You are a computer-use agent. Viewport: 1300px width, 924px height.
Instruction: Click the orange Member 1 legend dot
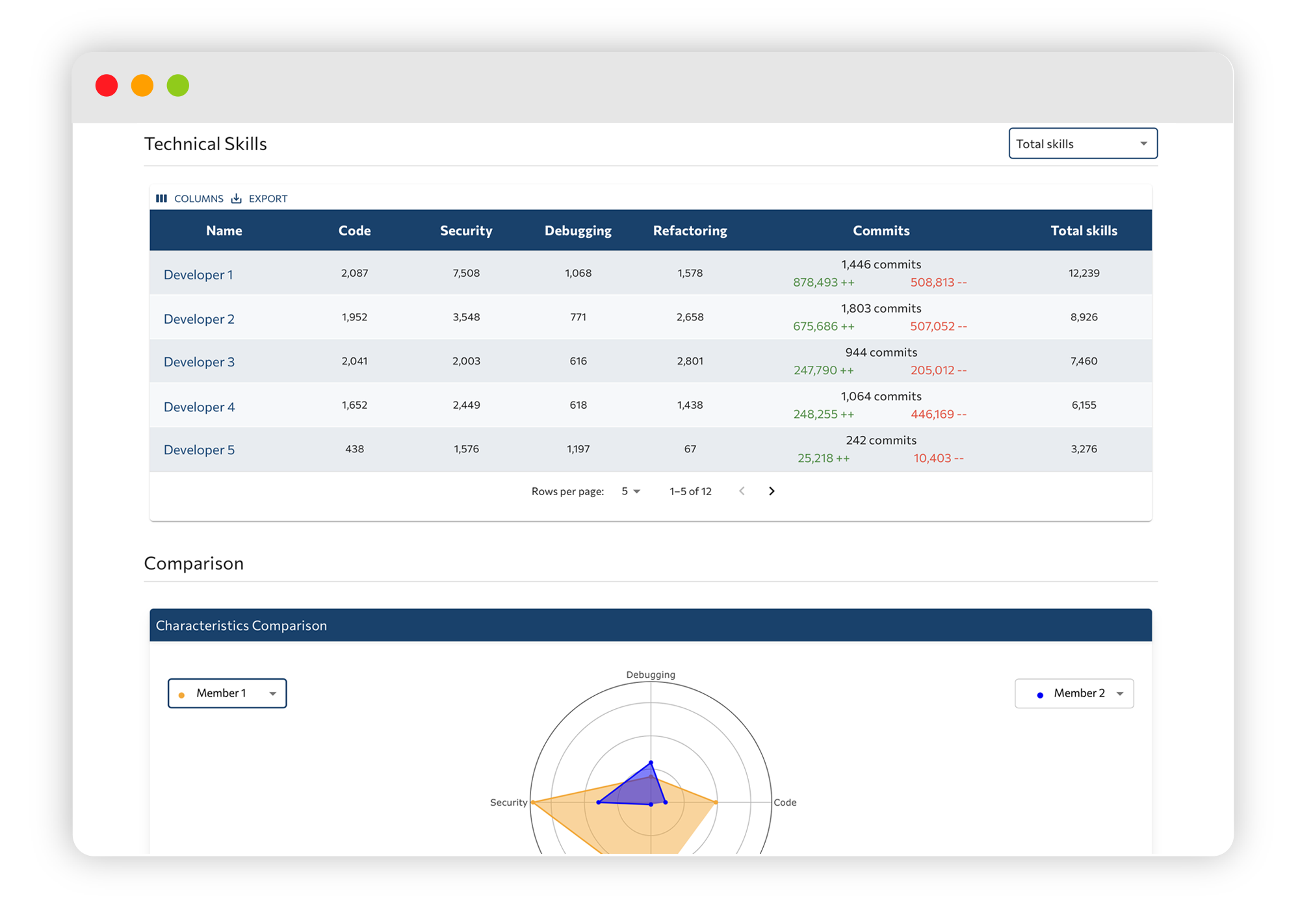pyautogui.click(x=182, y=693)
